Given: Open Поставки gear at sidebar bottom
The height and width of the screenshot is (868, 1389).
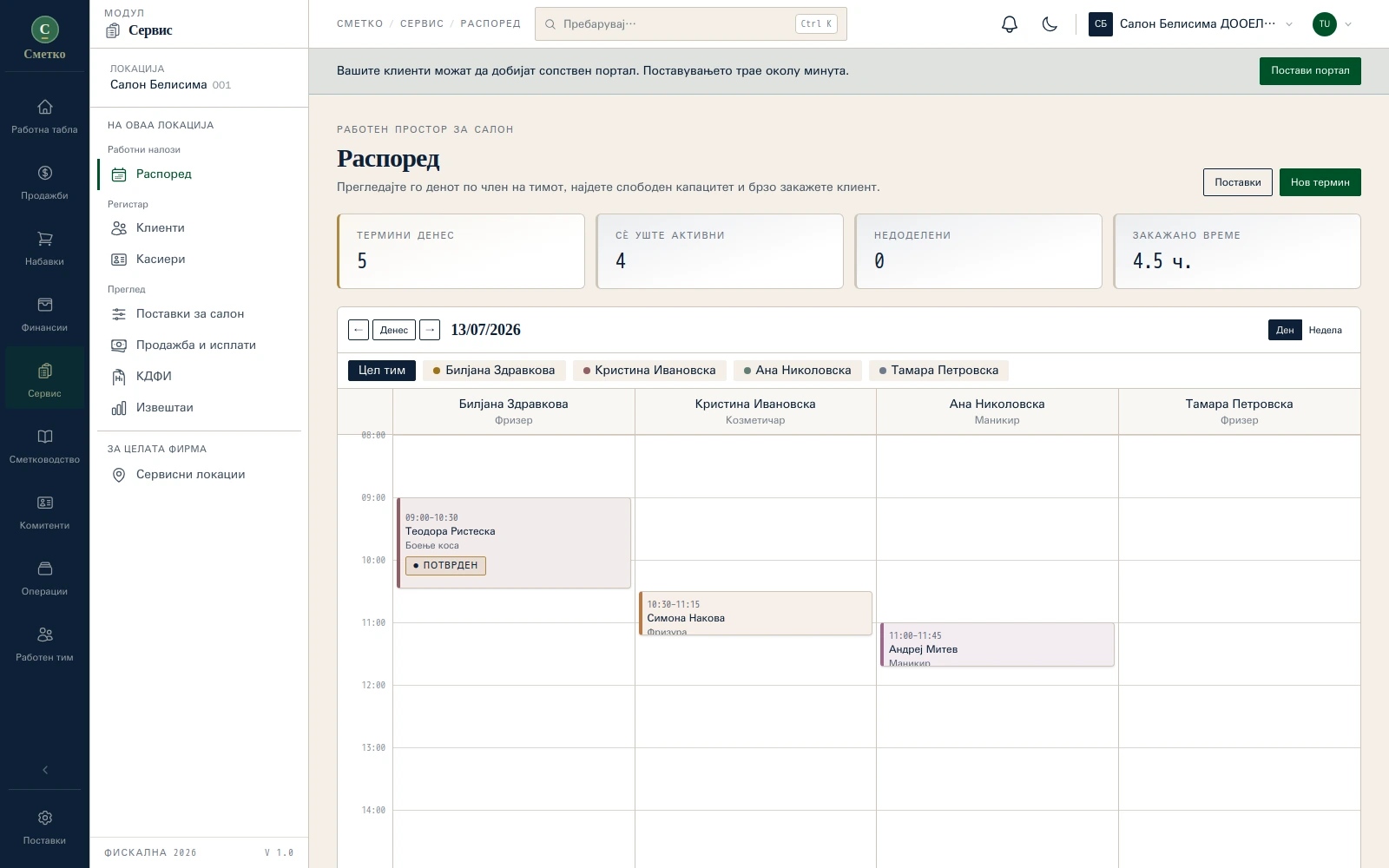Looking at the screenshot, I should (44, 827).
